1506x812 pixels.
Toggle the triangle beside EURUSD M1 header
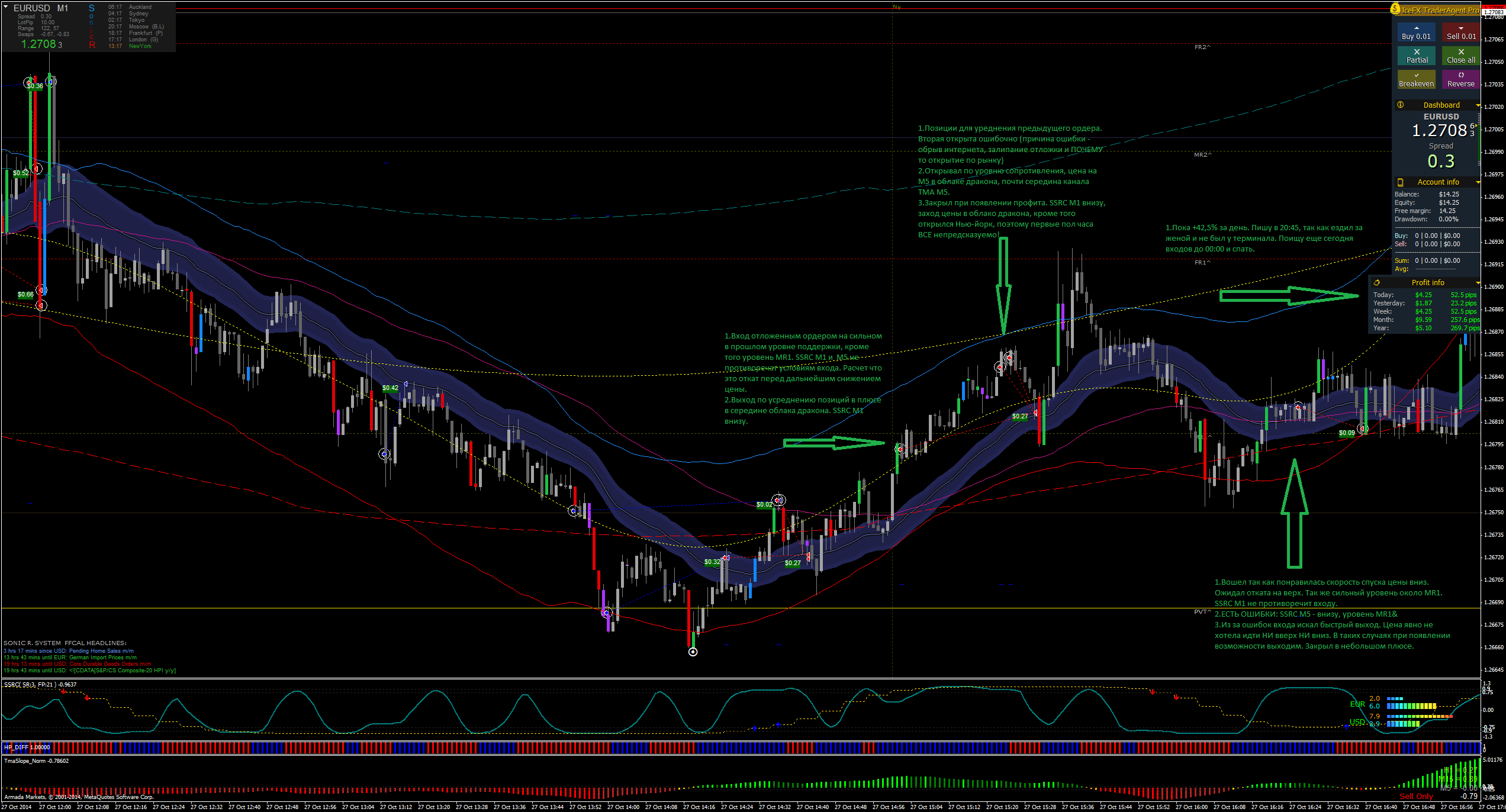pos(6,7)
